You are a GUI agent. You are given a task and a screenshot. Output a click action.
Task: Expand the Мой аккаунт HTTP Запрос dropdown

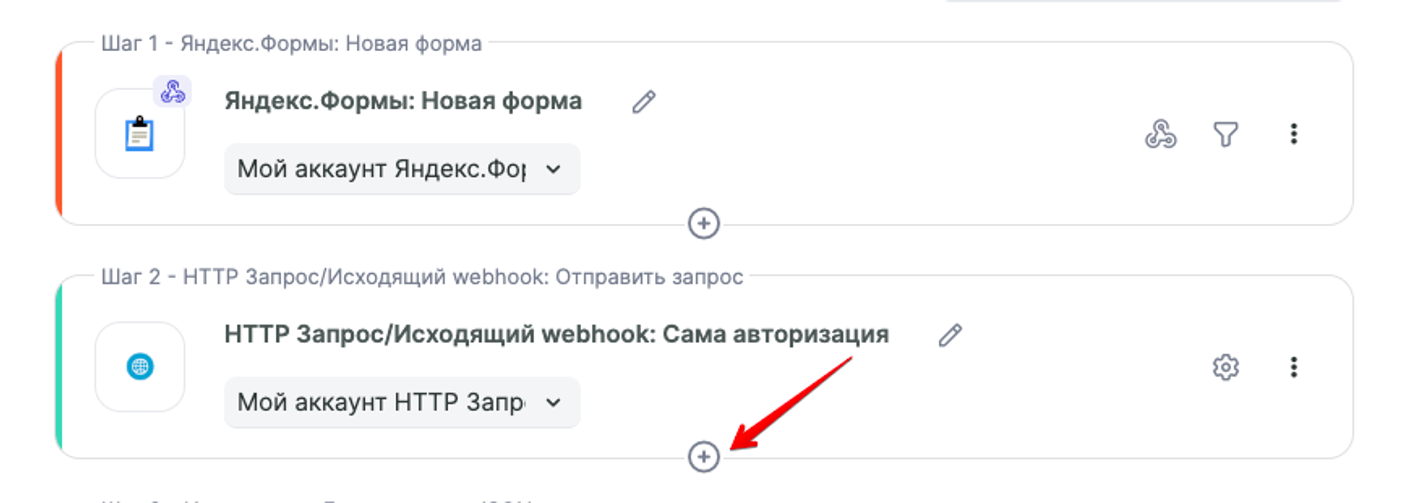click(x=402, y=402)
